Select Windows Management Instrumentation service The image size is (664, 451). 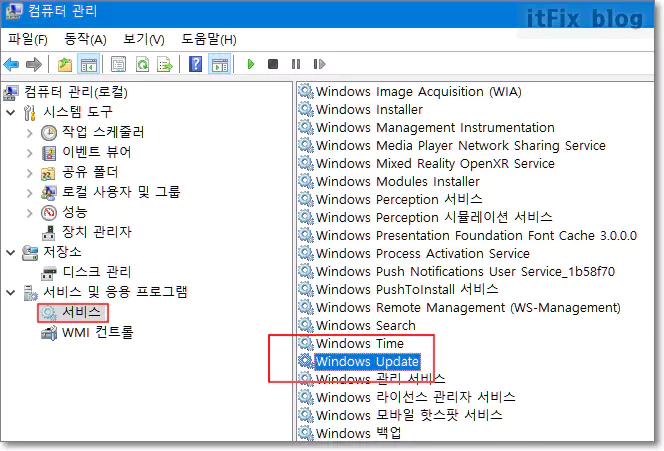coord(435,127)
